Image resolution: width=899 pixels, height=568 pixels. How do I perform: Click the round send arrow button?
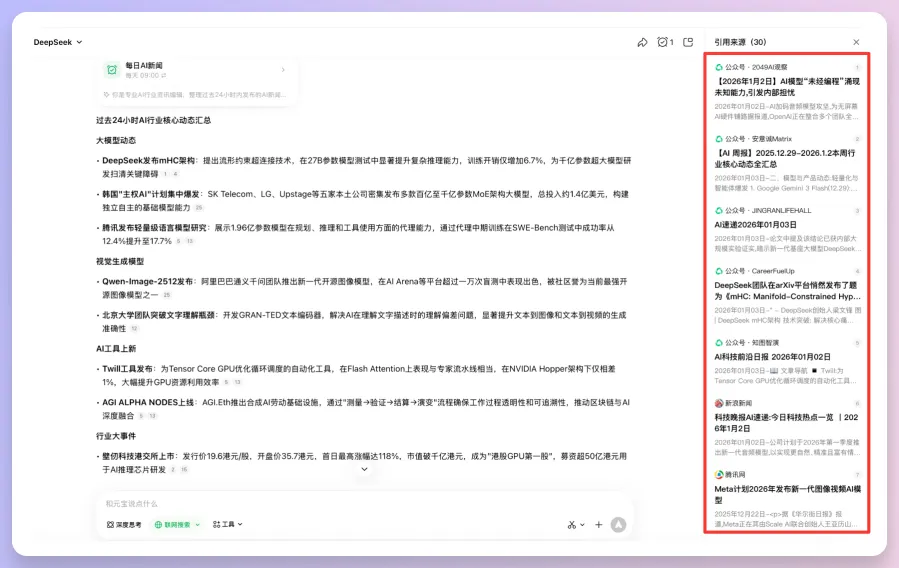tap(618, 524)
